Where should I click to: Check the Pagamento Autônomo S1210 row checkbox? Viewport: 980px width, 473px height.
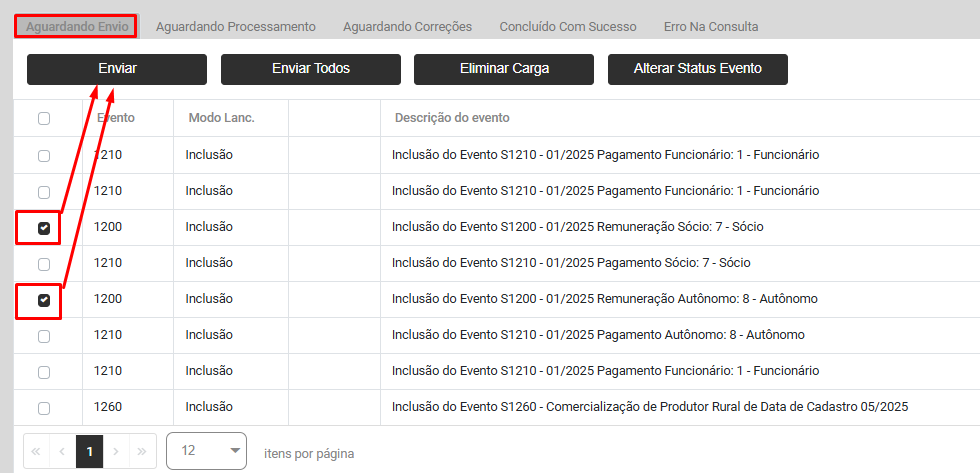pos(44,336)
